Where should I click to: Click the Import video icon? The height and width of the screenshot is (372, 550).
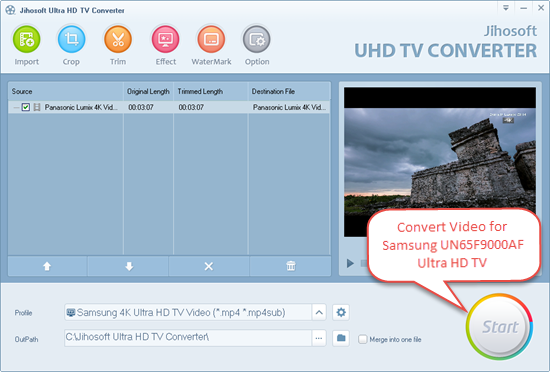point(27,39)
